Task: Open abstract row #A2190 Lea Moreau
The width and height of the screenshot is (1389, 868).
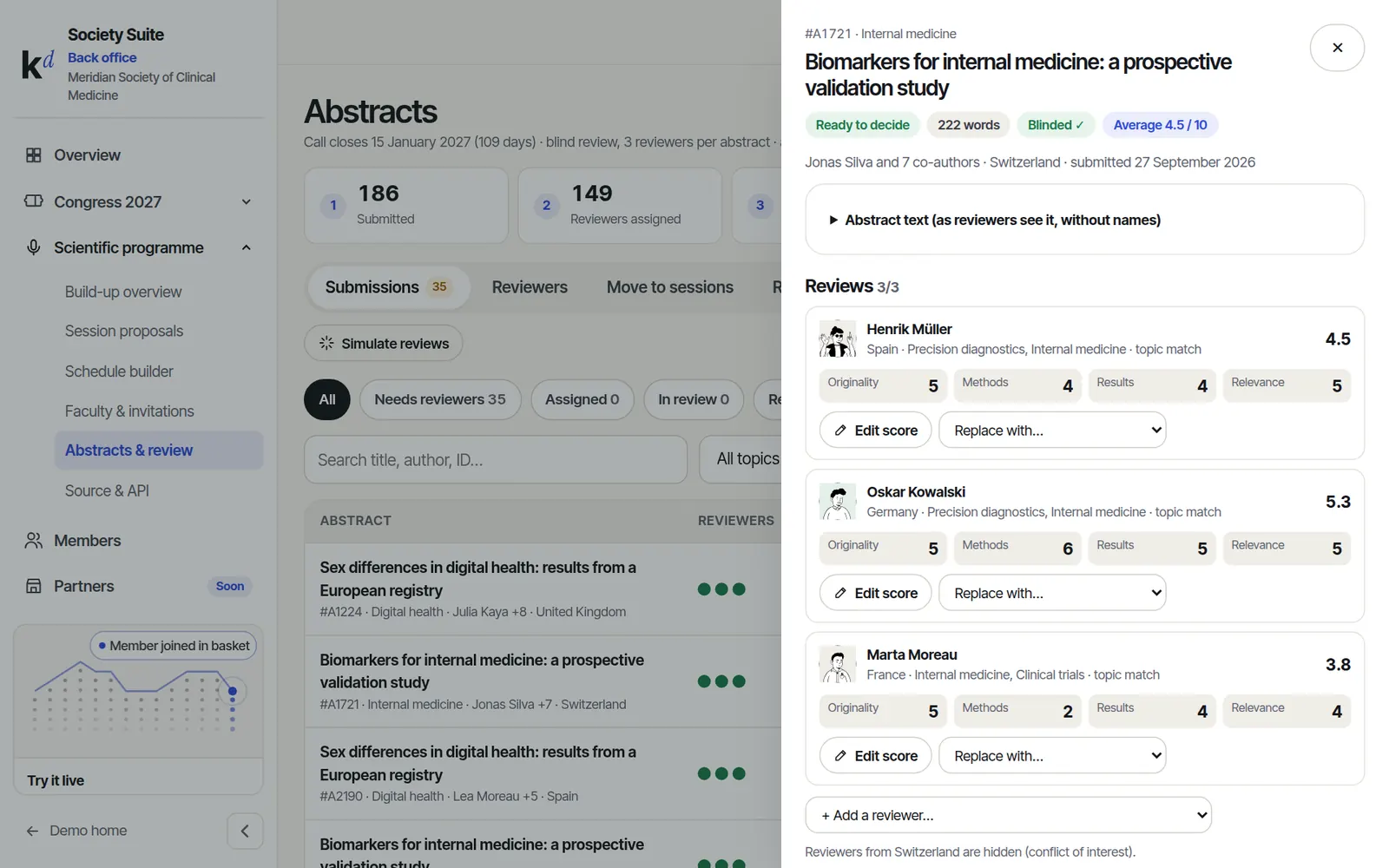Action: click(543, 774)
